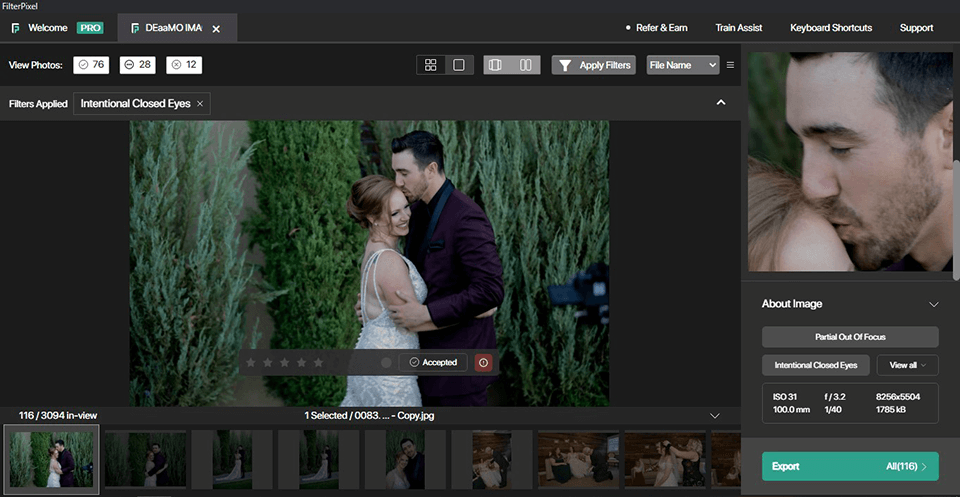
Task: Click the f / 3.2 aperture value
Action: 834,397
